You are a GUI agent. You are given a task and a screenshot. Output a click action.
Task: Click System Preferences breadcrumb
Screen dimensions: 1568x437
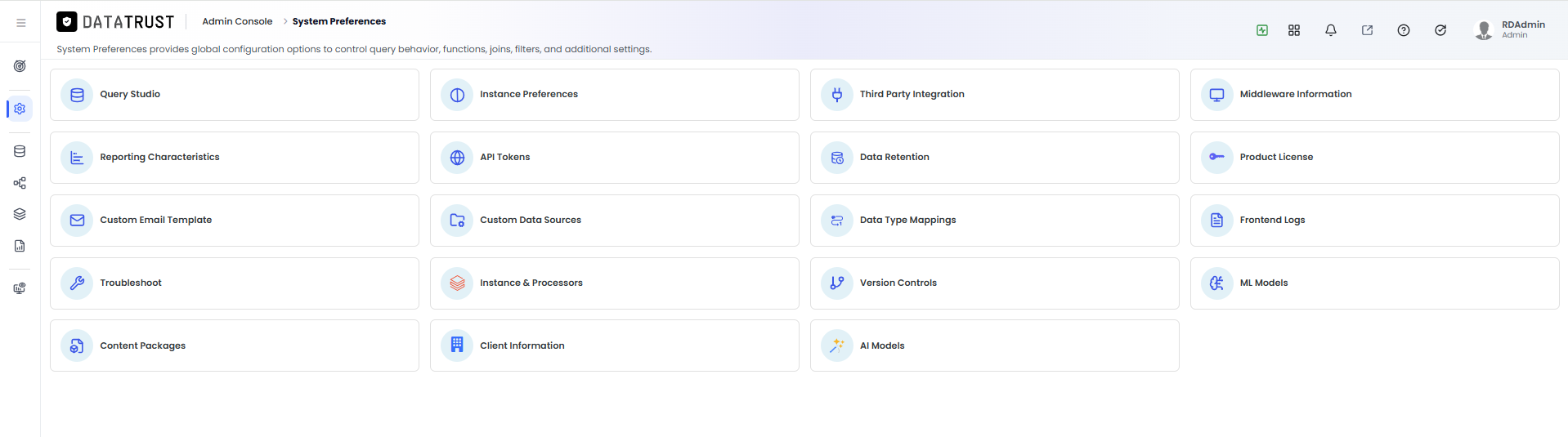click(339, 21)
